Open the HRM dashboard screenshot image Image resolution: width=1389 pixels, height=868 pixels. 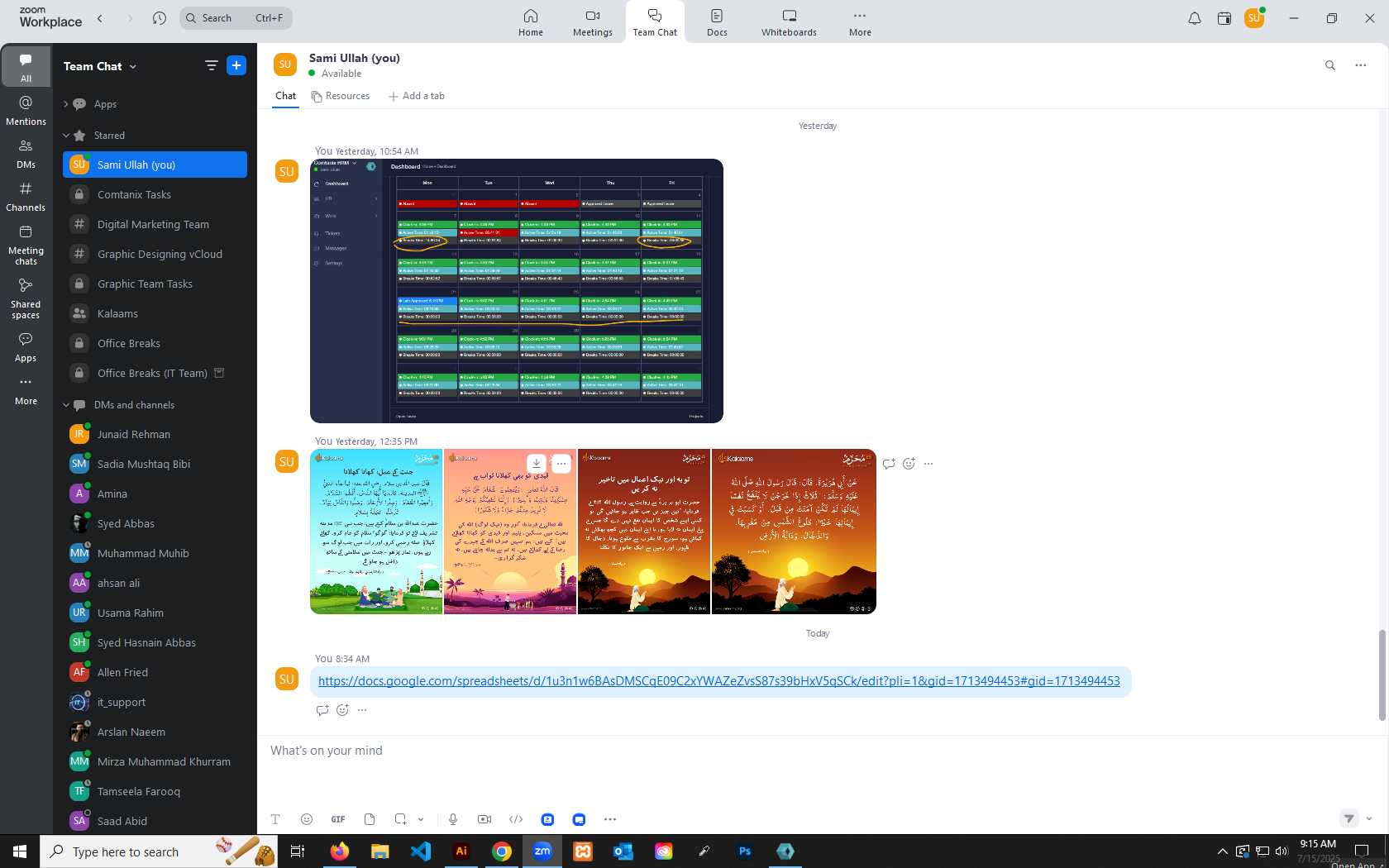pos(517,291)
